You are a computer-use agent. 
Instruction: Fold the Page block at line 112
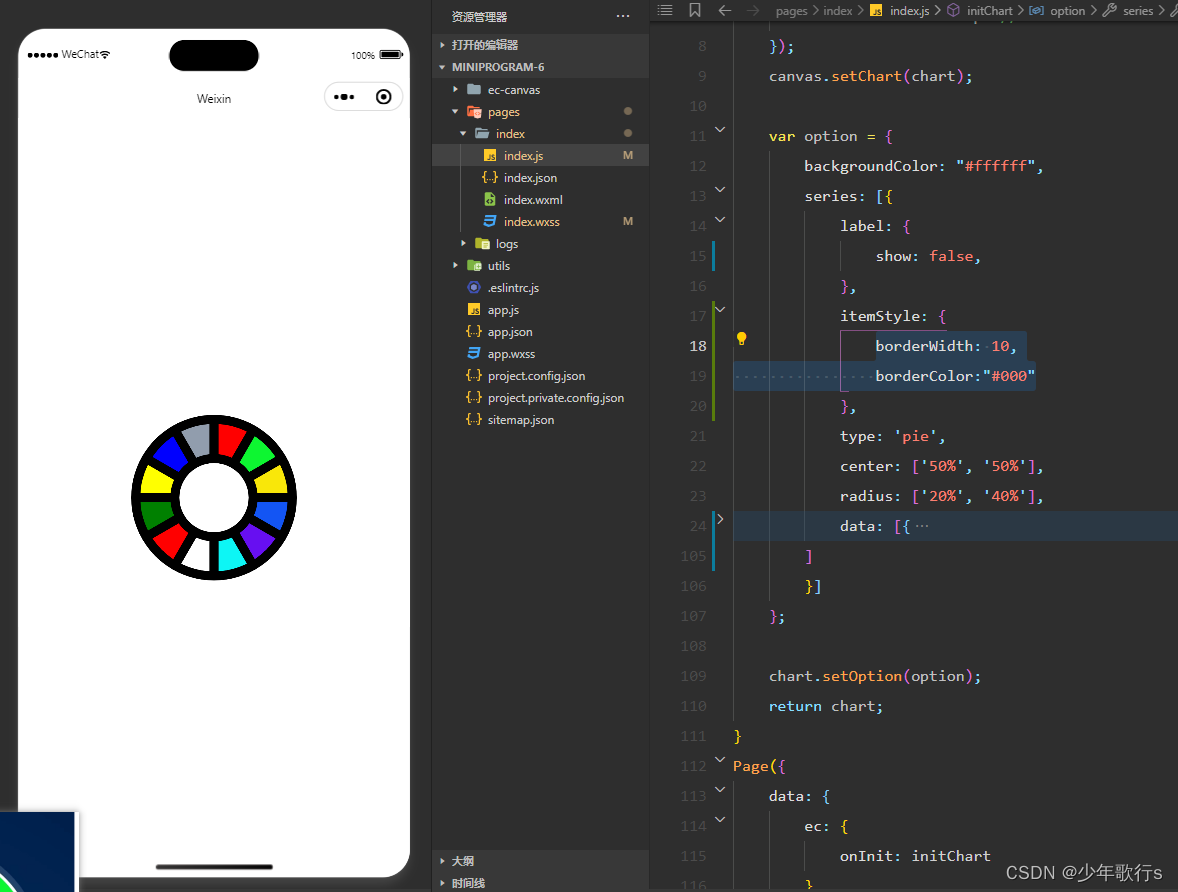(x=720, y=759)
